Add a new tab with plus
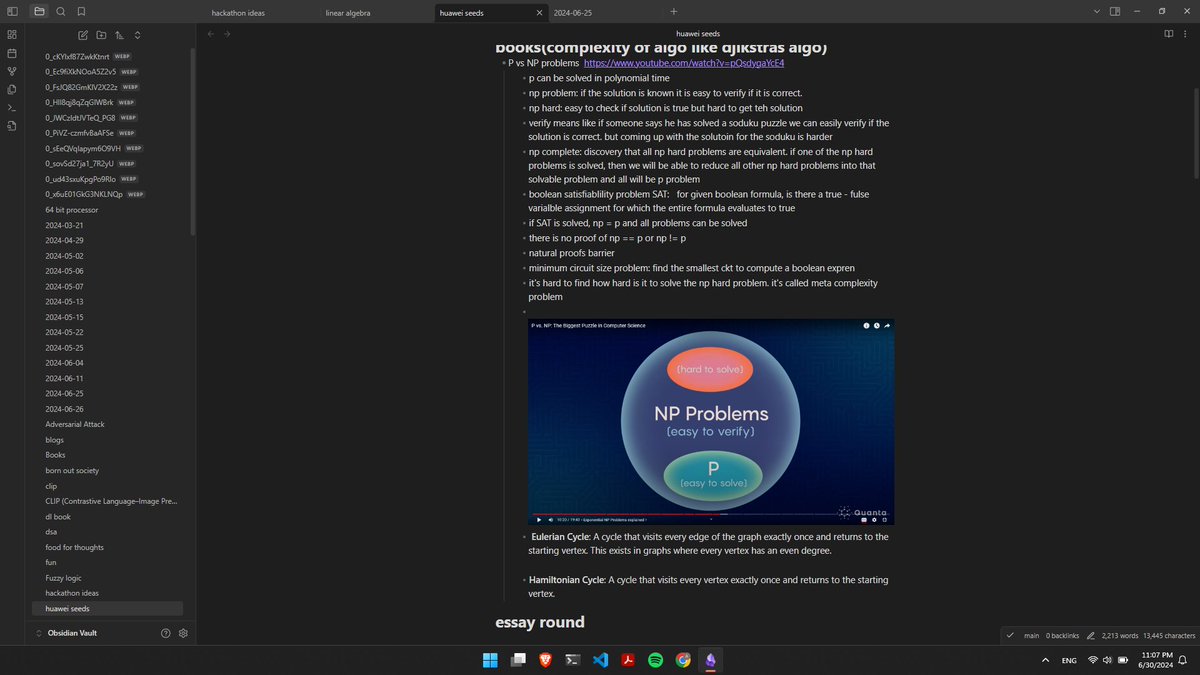This screenshot has width=1200, height=675. pos(674,11)
